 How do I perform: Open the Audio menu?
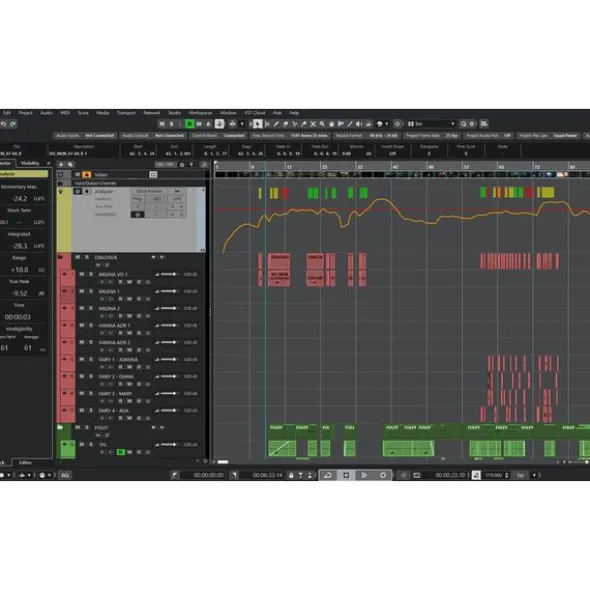pyautogui.click(x=46, y=113)
